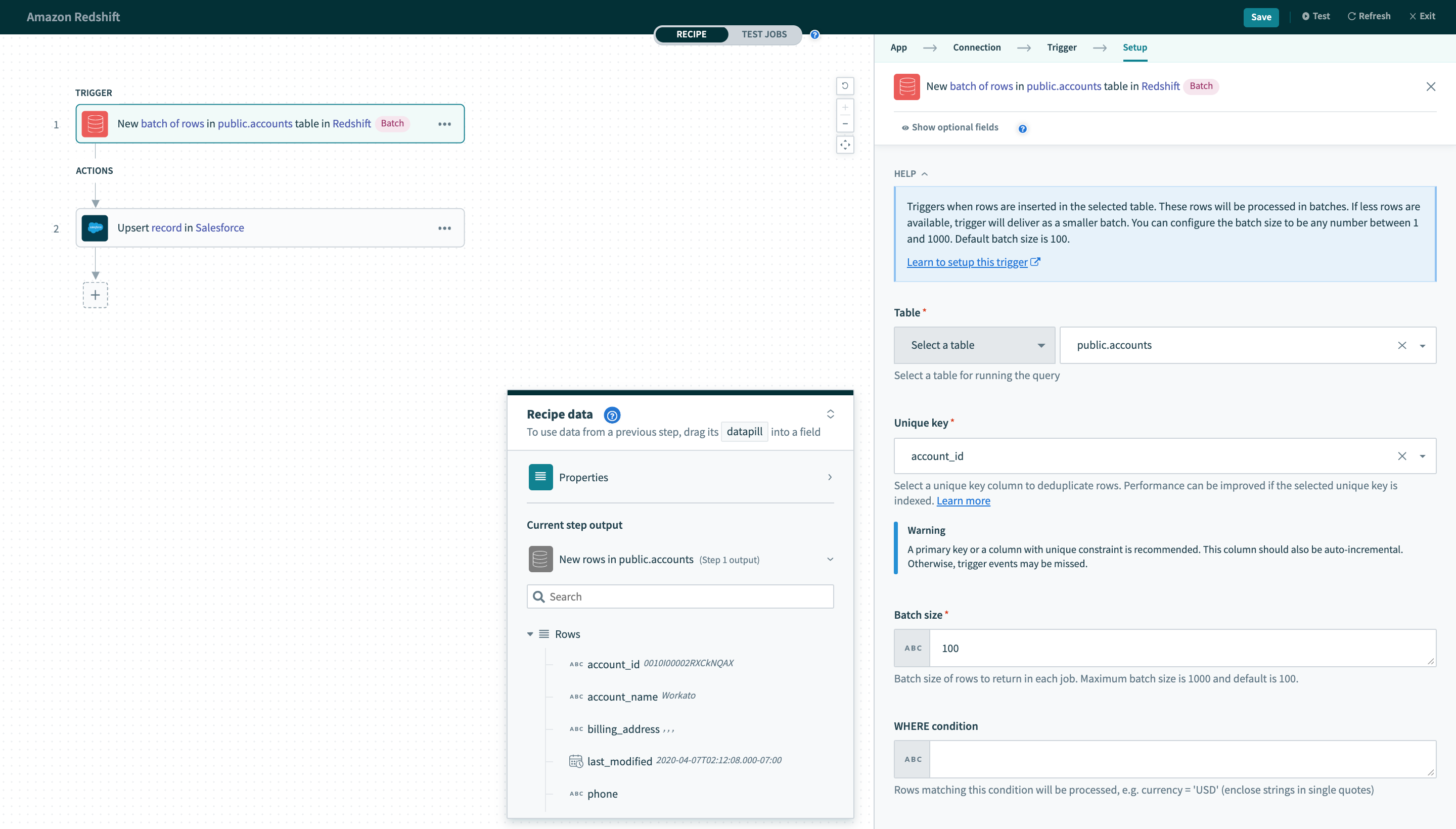Click the Redshift trigger step icon
Image resolution: width=1456 pixels, height=829 pixels.
point(95,123)
